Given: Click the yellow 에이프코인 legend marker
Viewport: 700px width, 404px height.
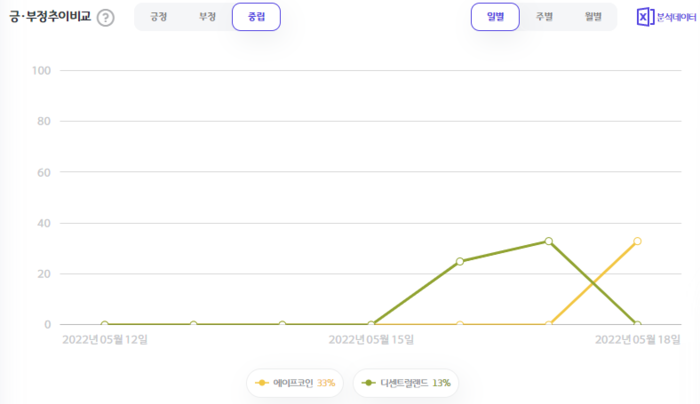Looking at the screenshot, I should coord(262,382).
